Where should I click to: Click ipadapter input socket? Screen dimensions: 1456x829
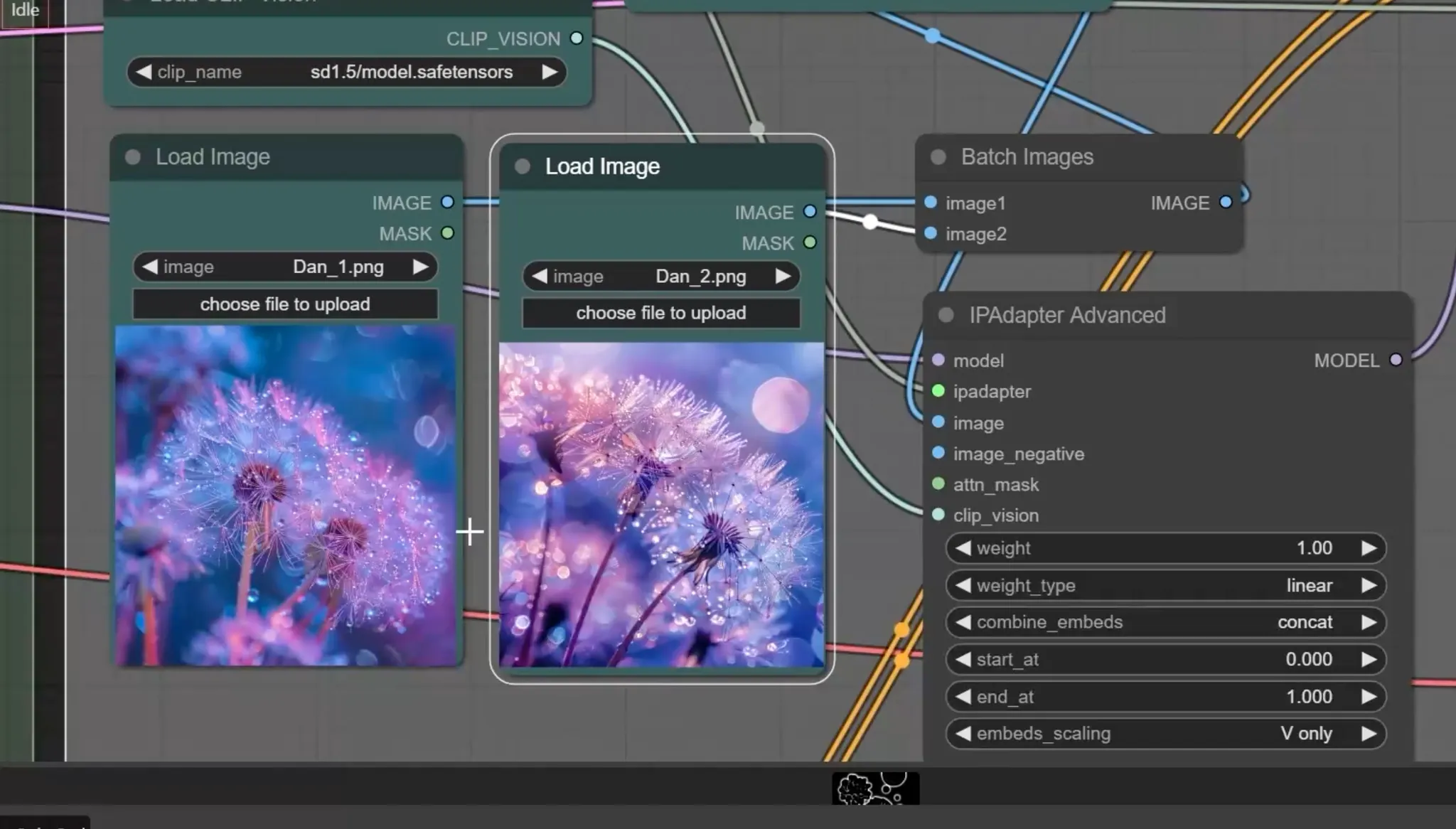tap(938, 391)
